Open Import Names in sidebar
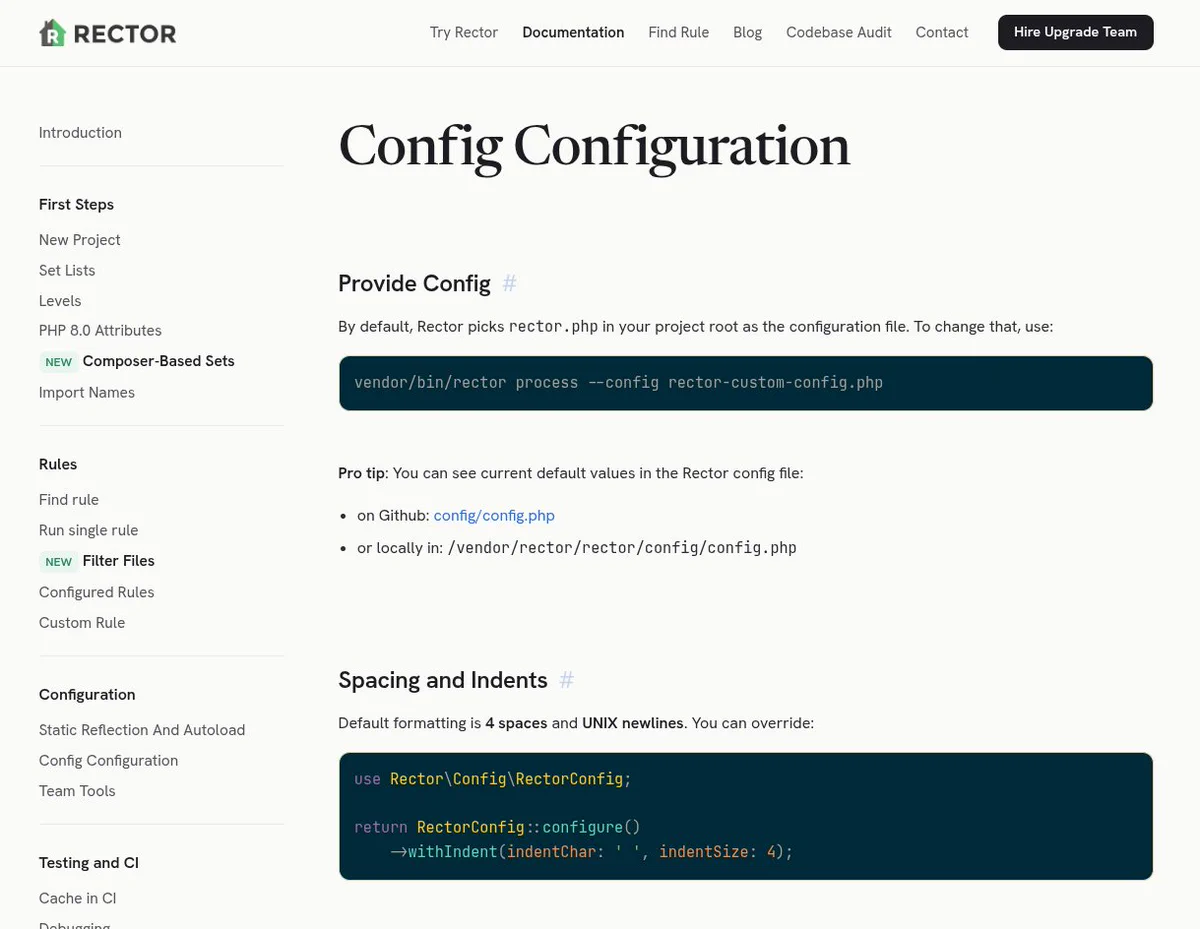The image size is (1200, 929). click(87, 393)
